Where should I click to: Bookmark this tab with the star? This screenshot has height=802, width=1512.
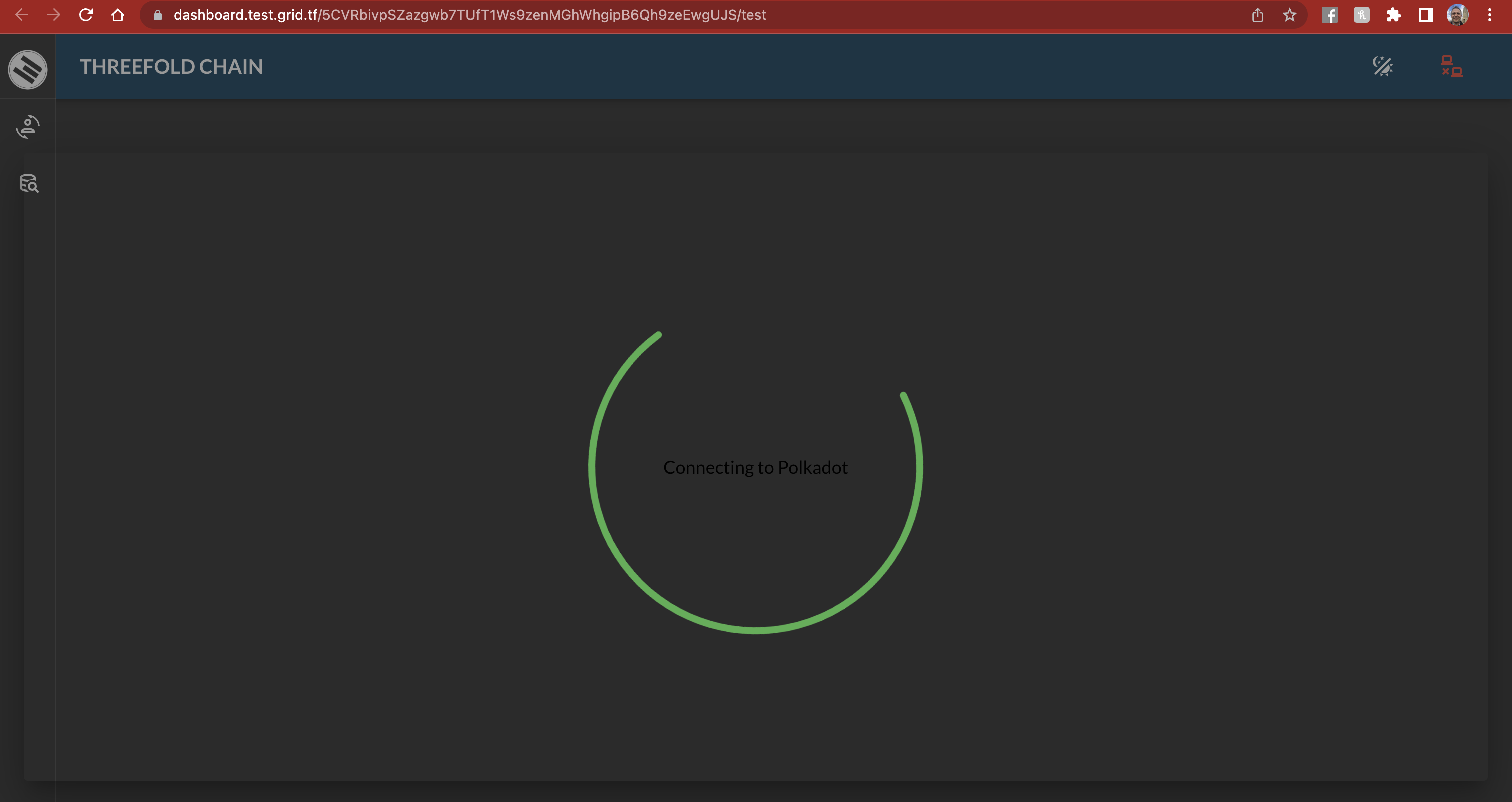1289,15
